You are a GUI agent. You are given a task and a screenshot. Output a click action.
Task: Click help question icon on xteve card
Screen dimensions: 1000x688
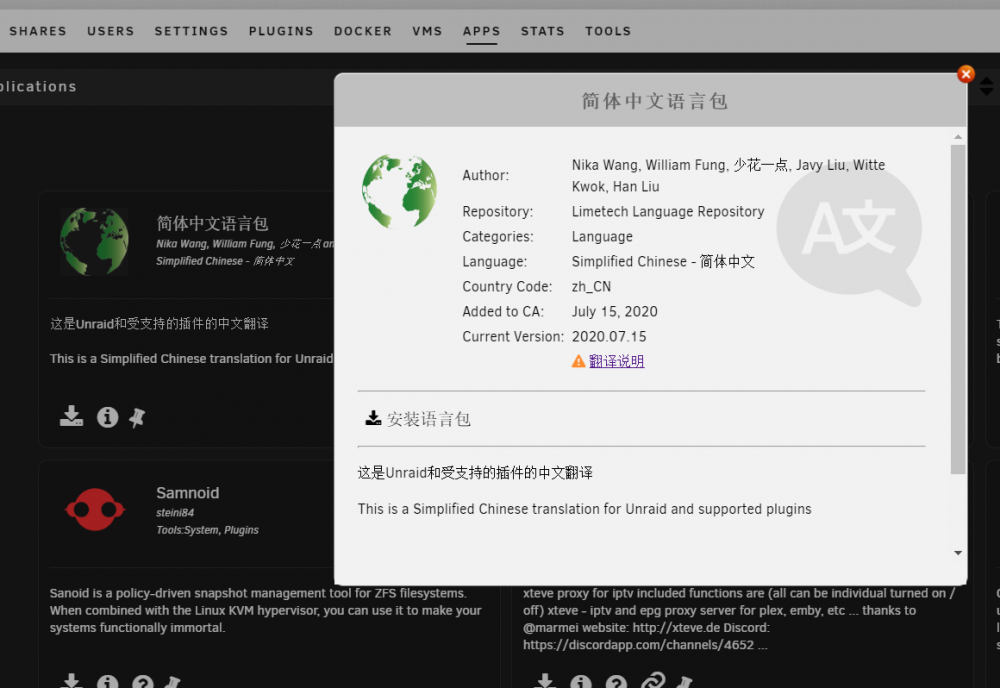(616, 682)
